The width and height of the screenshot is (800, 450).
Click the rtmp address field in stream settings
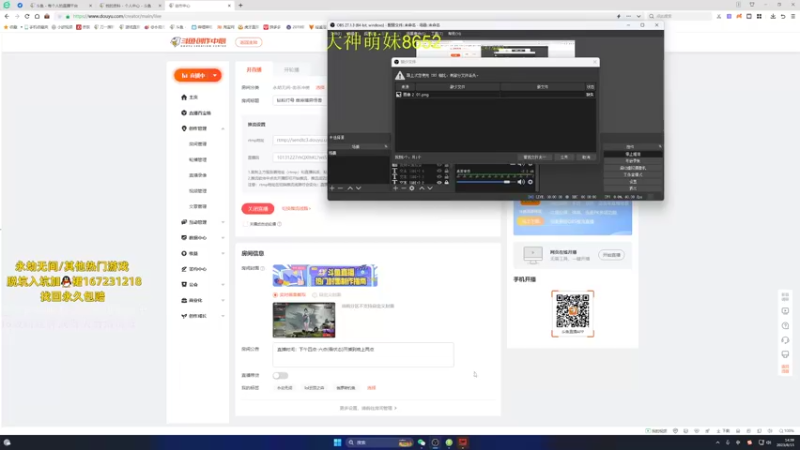300,140
